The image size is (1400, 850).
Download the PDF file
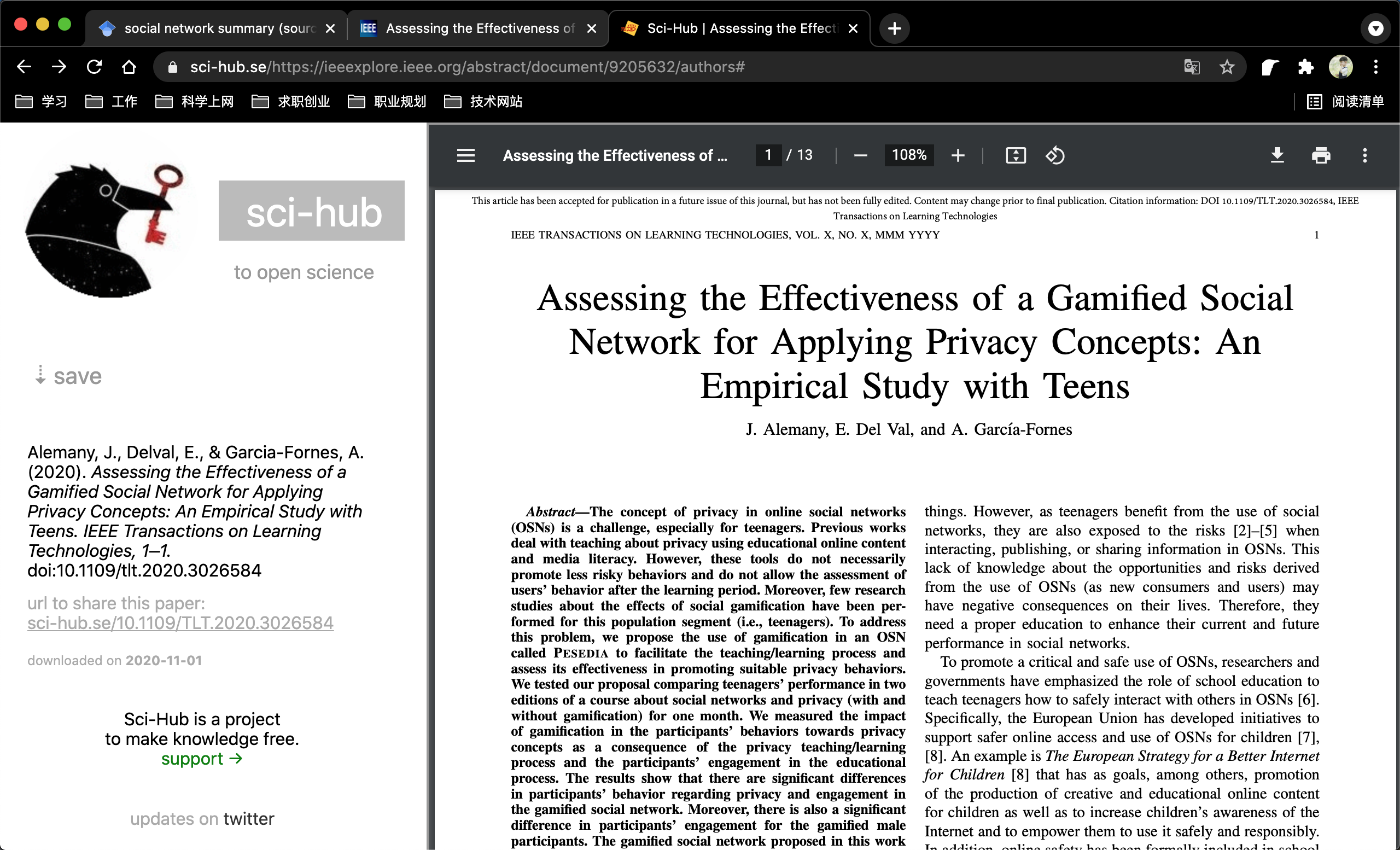[x=1277, y=155]
